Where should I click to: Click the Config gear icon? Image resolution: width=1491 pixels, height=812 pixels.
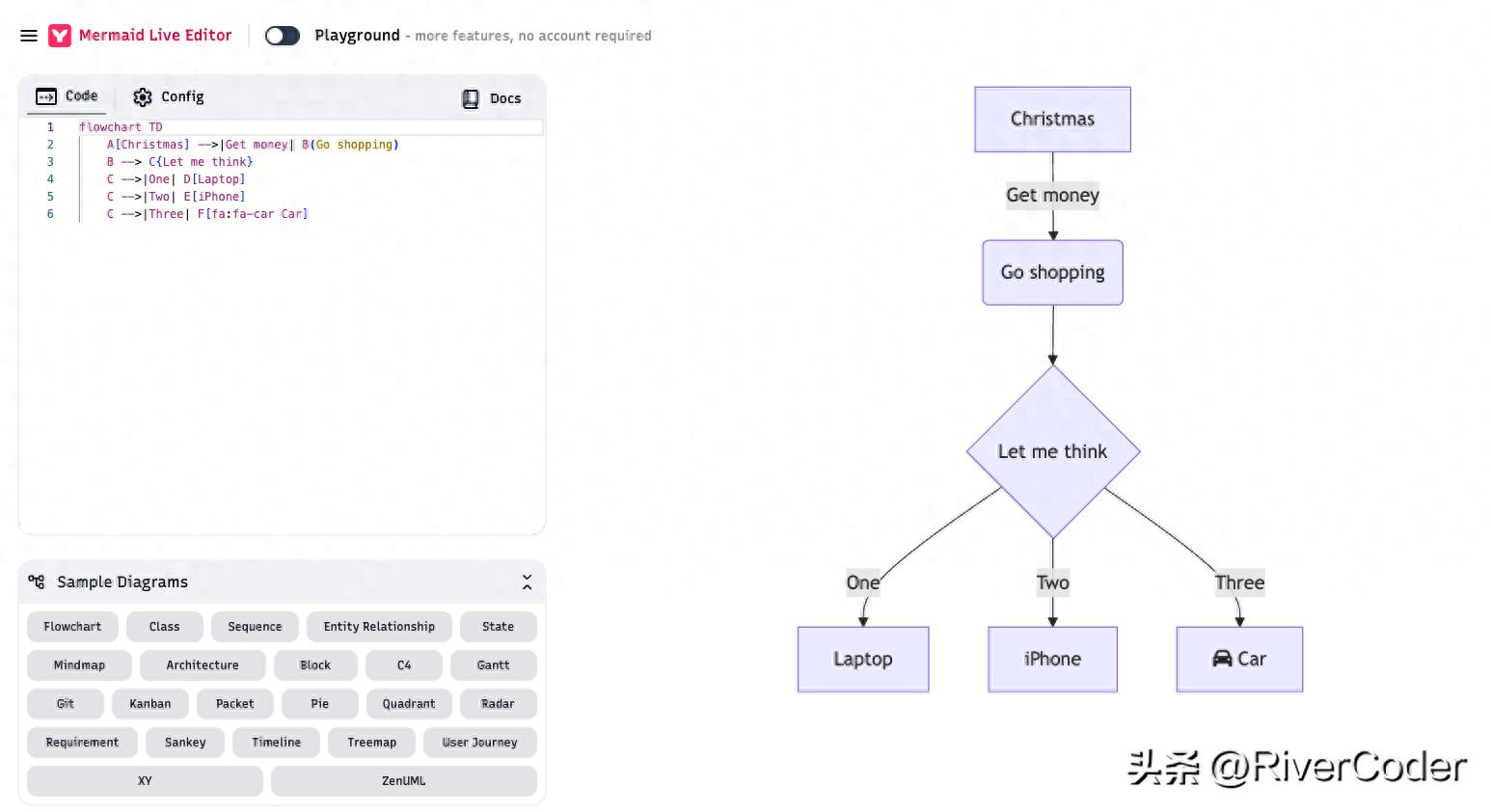pyautogui.click(x=143, y=97)
